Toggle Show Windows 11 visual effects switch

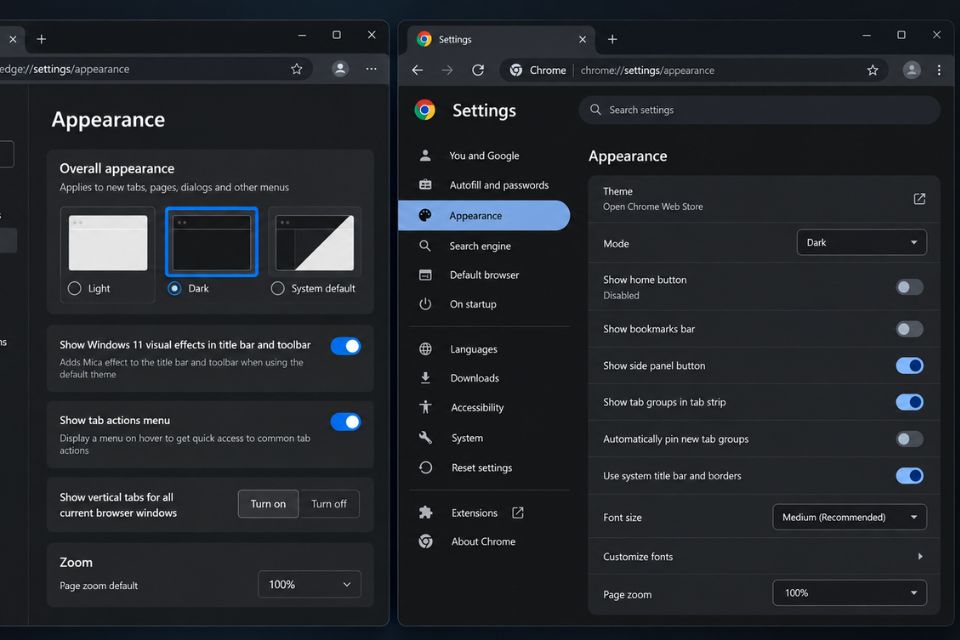point(346,346)
